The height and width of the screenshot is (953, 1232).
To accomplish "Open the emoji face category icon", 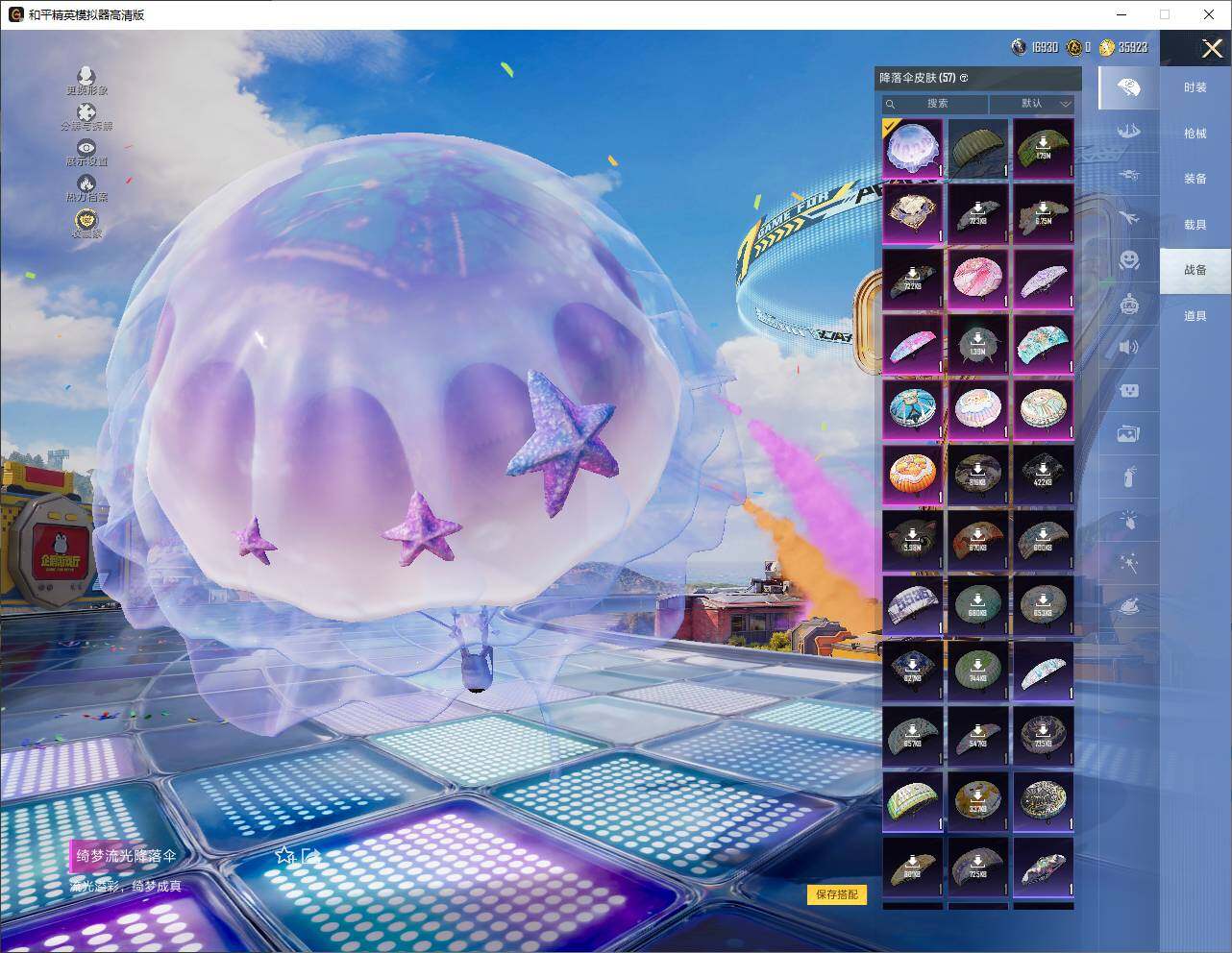I will 1129,260.
